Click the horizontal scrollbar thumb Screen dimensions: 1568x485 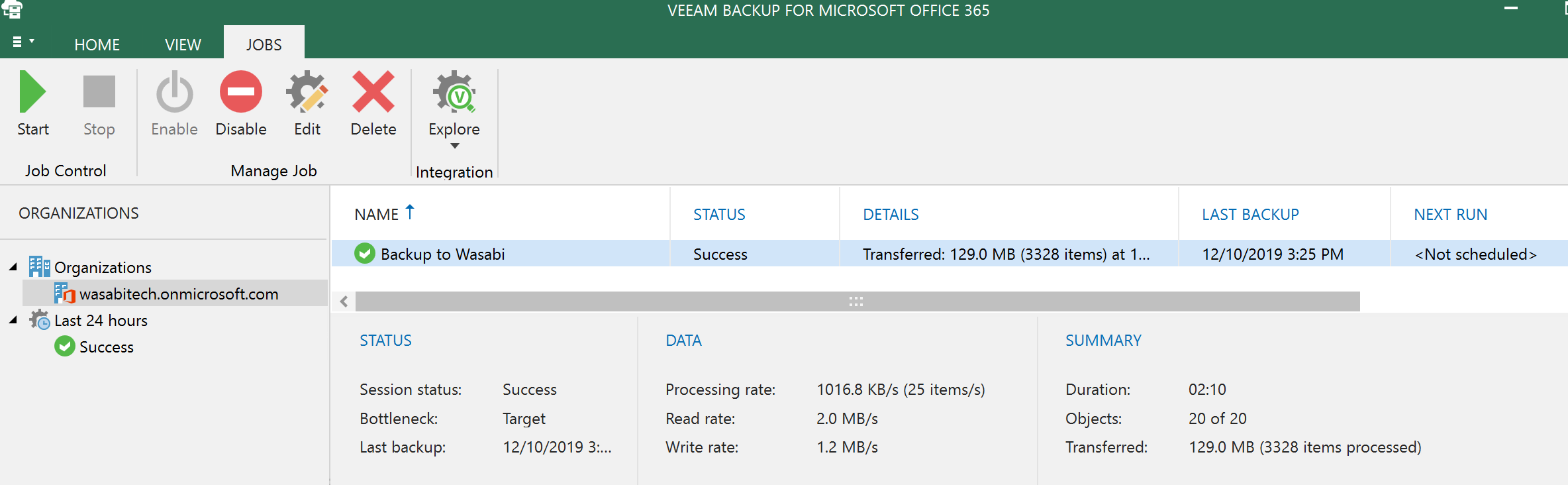point(857,301)
